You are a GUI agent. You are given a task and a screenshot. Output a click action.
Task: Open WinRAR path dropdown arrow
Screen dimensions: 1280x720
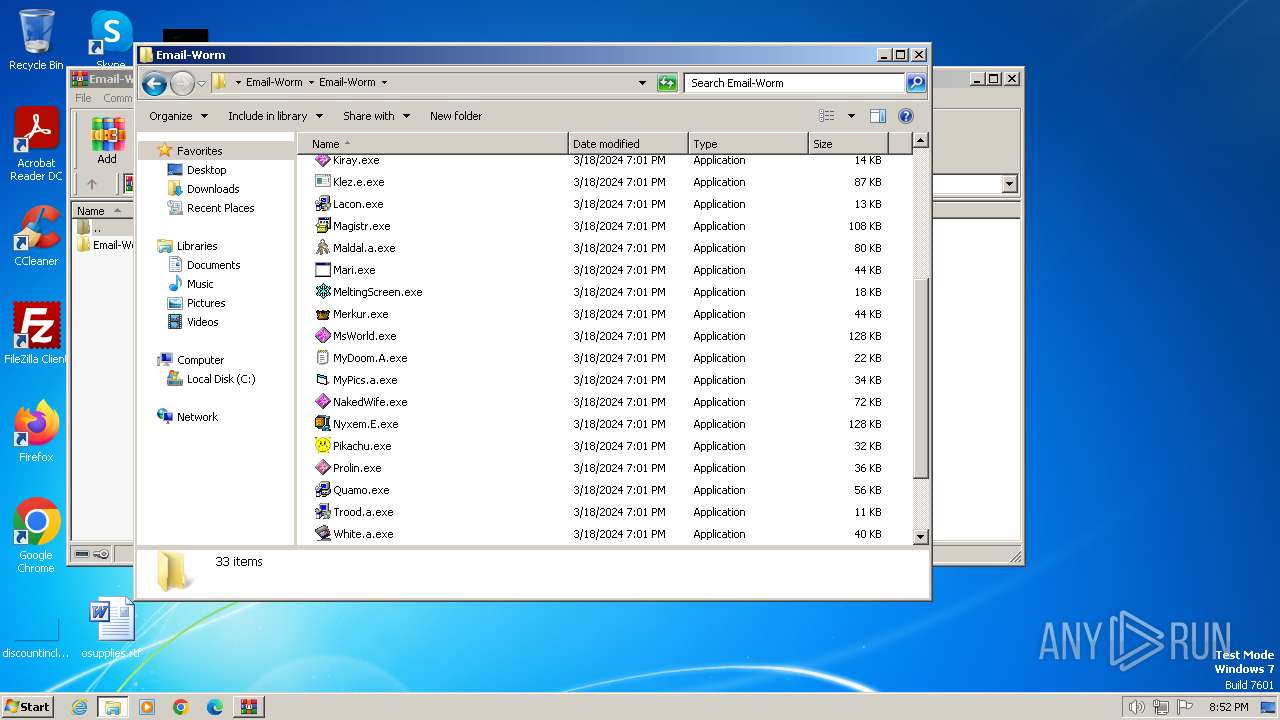(x=1009, y=184)
